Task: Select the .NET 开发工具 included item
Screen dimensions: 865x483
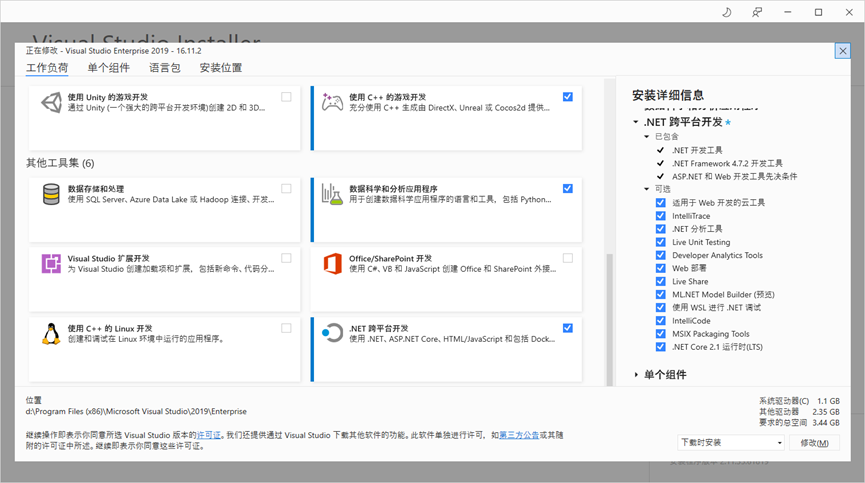Action: coord(697,150)
